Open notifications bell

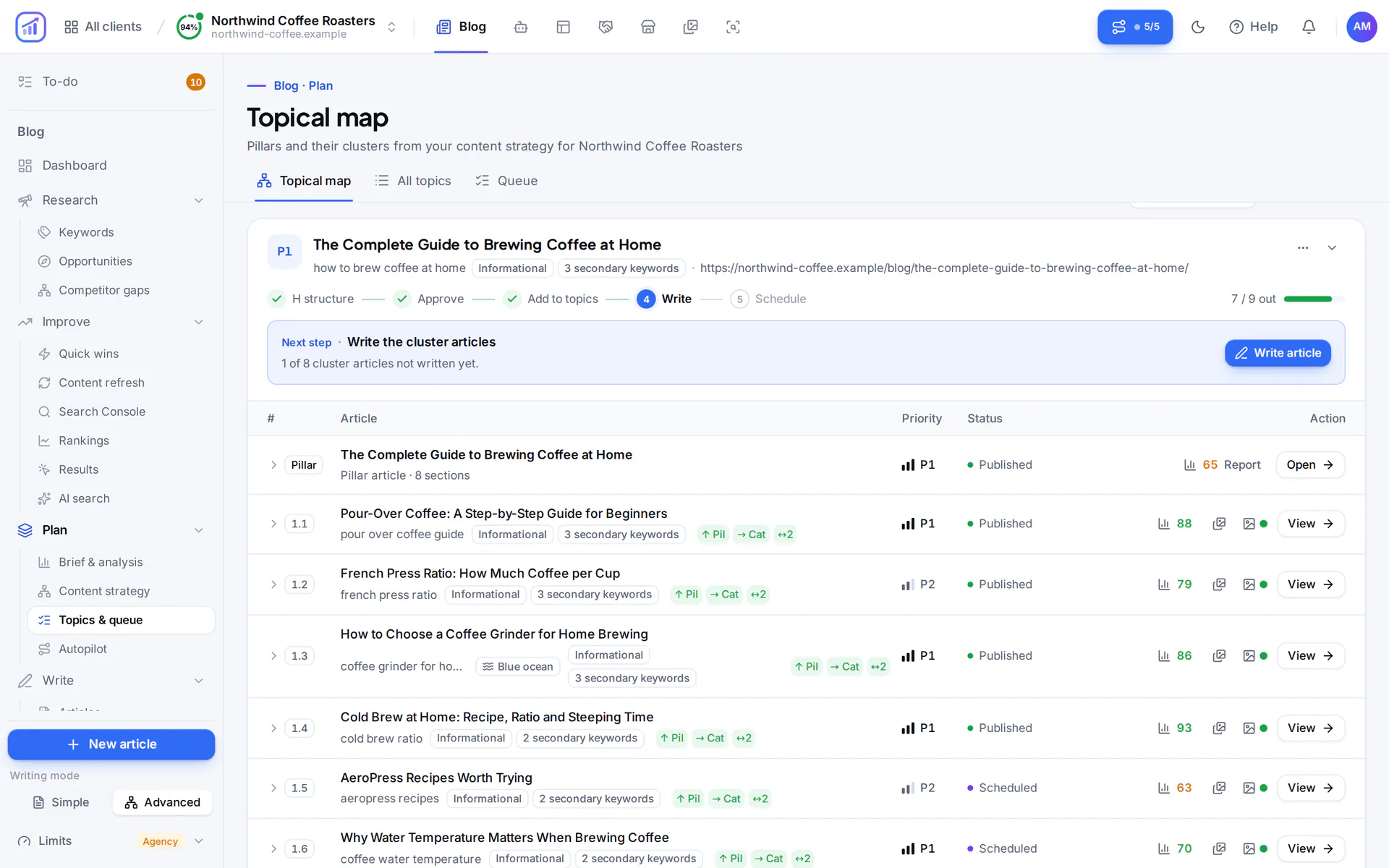tap(1309, 27)
